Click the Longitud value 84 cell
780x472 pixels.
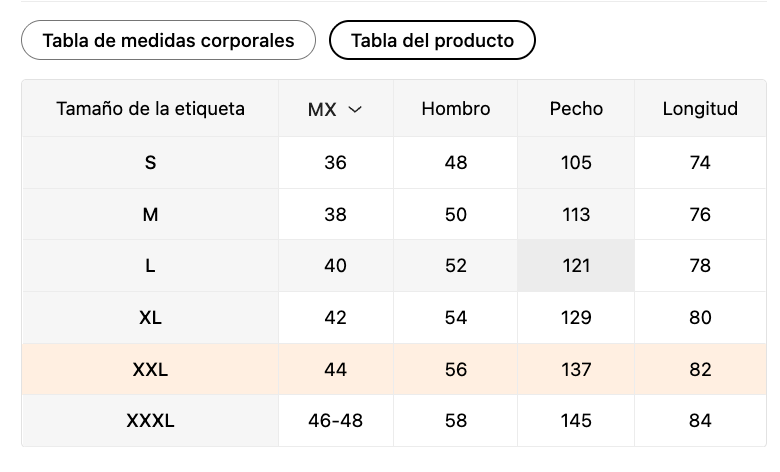point(700,421)
